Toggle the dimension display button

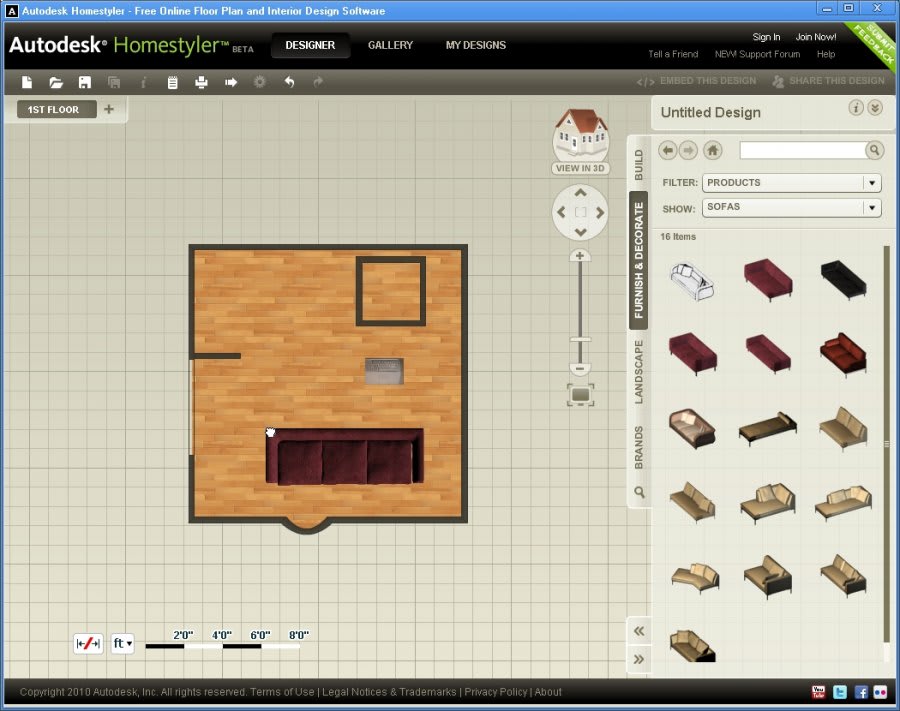click(88, 643)
